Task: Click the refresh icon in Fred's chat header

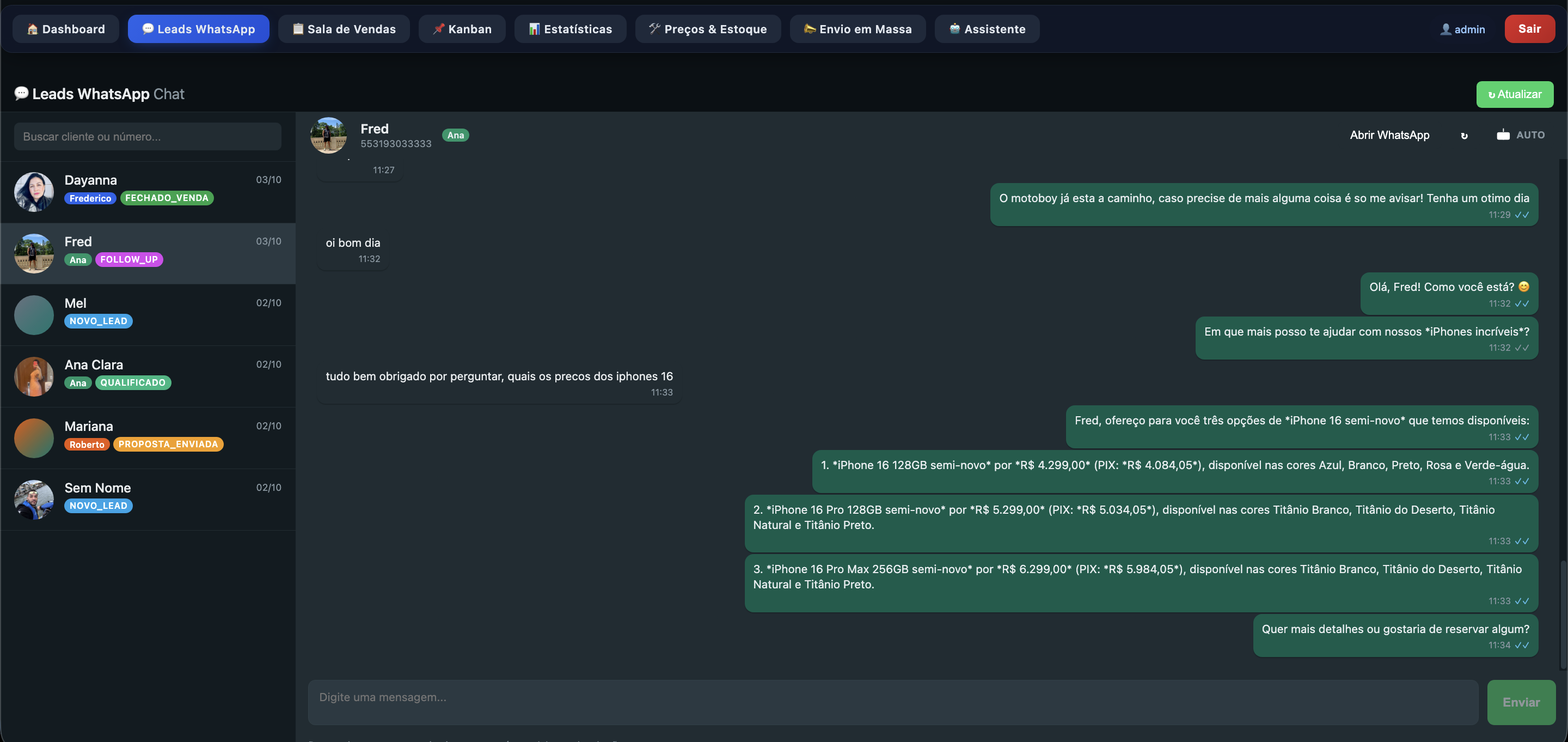Action: click(x=1464, y=135)
